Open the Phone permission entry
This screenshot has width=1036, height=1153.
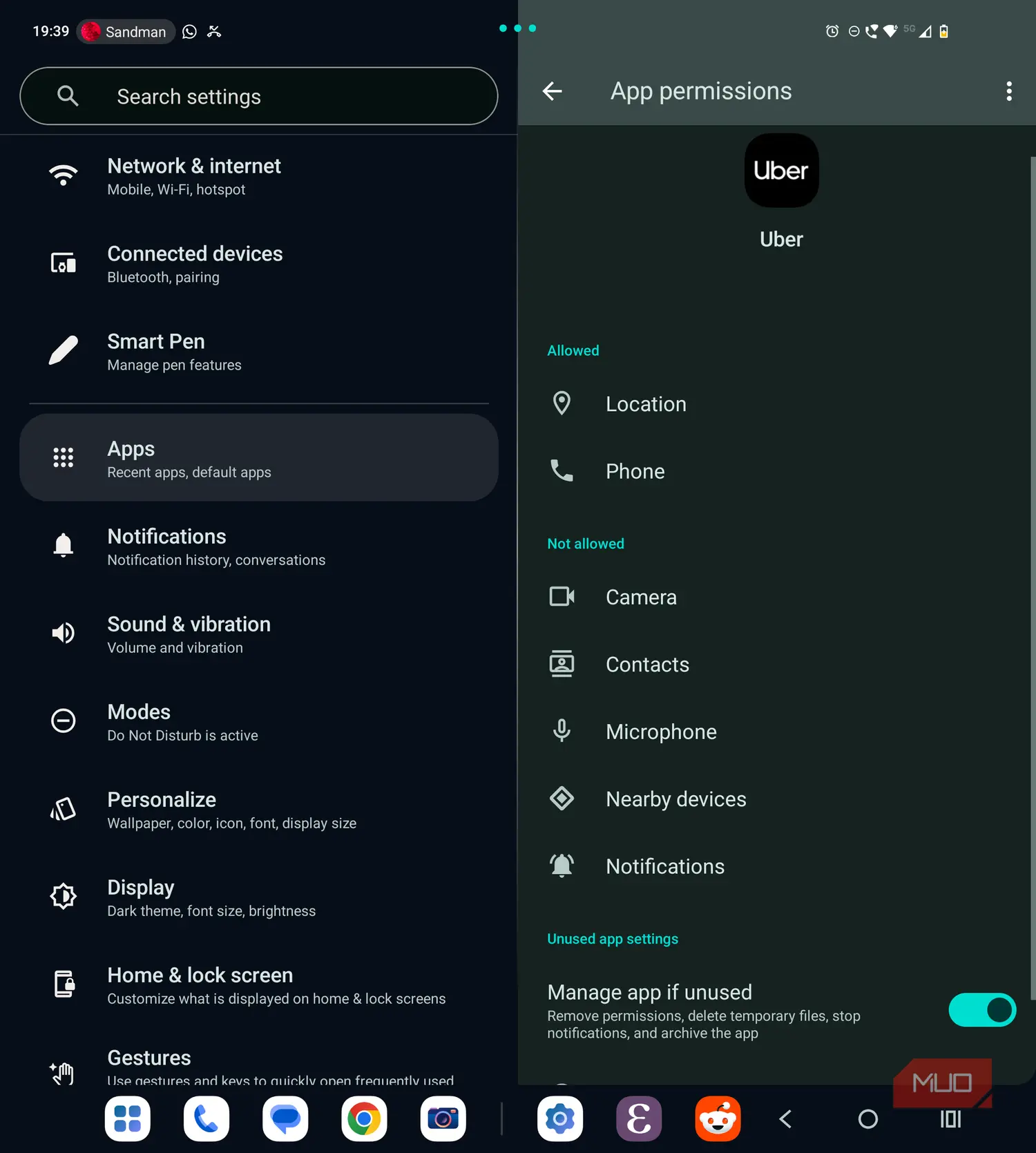coord(777,471)
